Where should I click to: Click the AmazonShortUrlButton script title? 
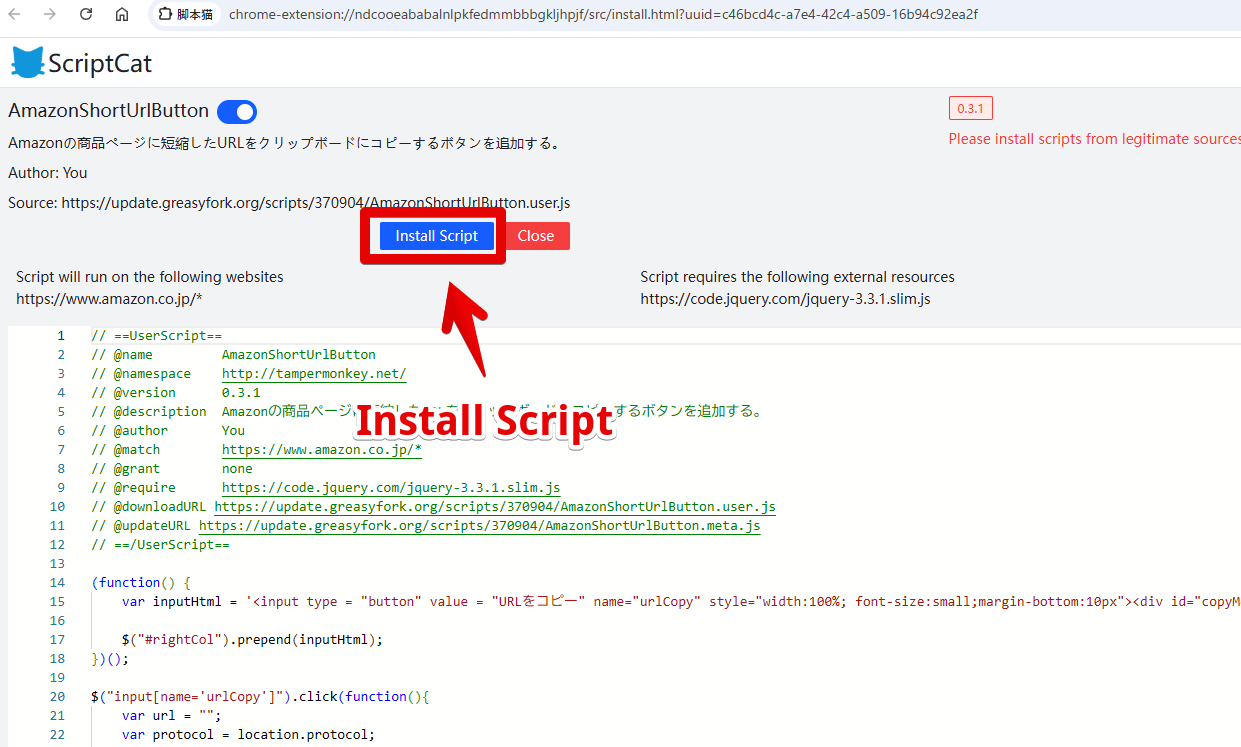point(108,111)
